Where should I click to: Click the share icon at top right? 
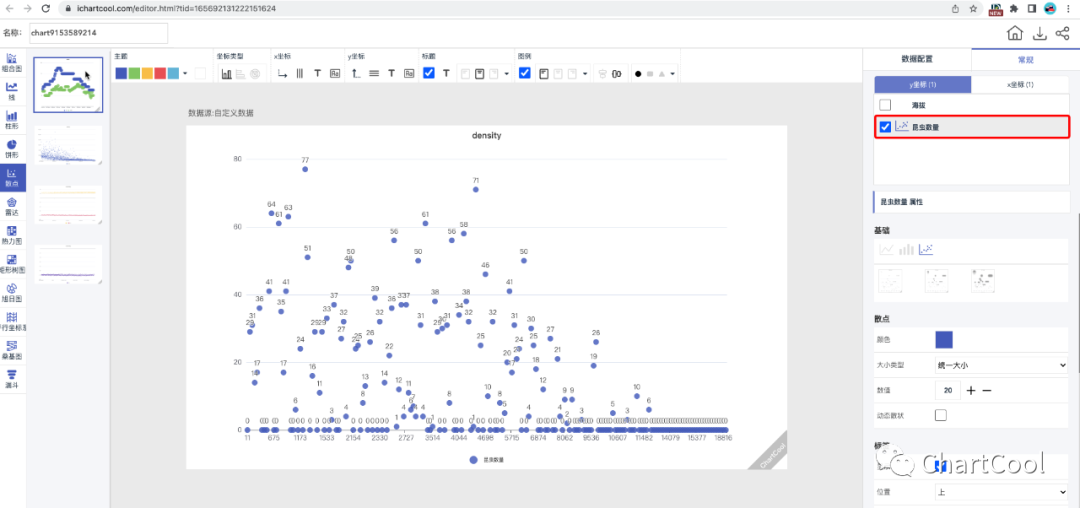tap(1062, 33)
